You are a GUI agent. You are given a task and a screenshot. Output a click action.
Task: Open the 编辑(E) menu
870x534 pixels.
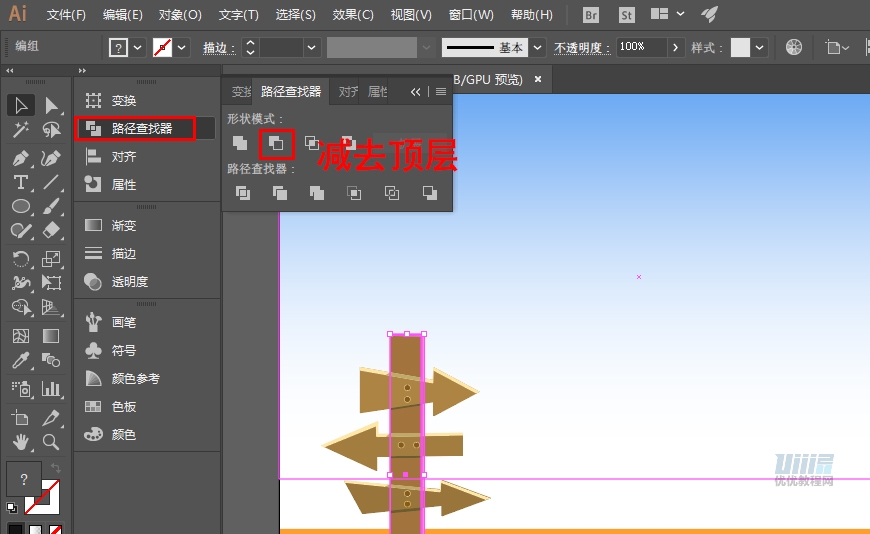point(123,15)
